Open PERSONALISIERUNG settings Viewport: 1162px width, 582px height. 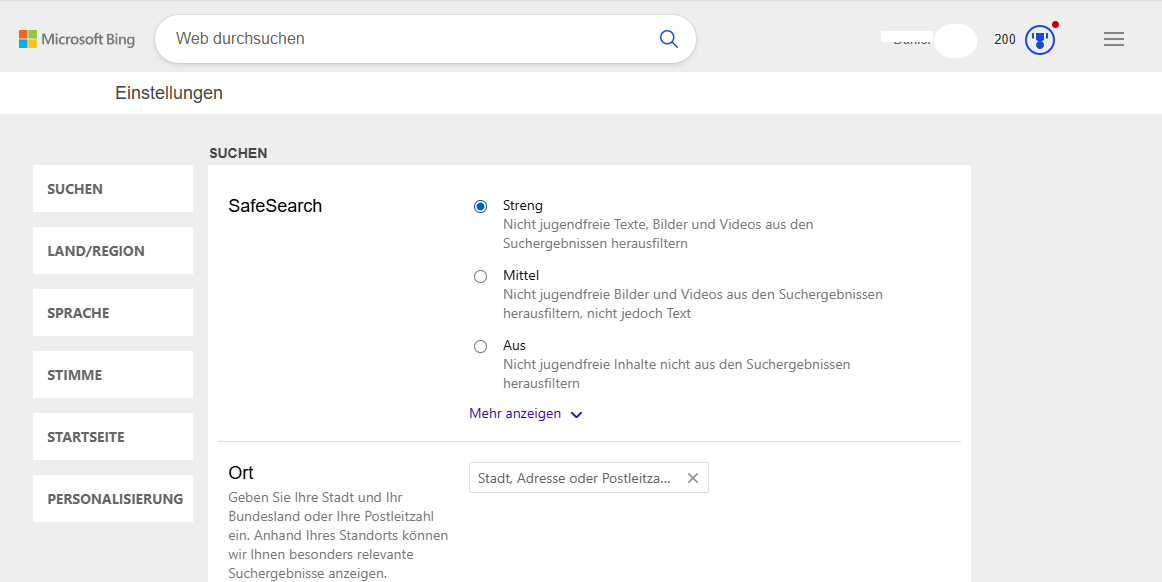click(x=113, y=499)
